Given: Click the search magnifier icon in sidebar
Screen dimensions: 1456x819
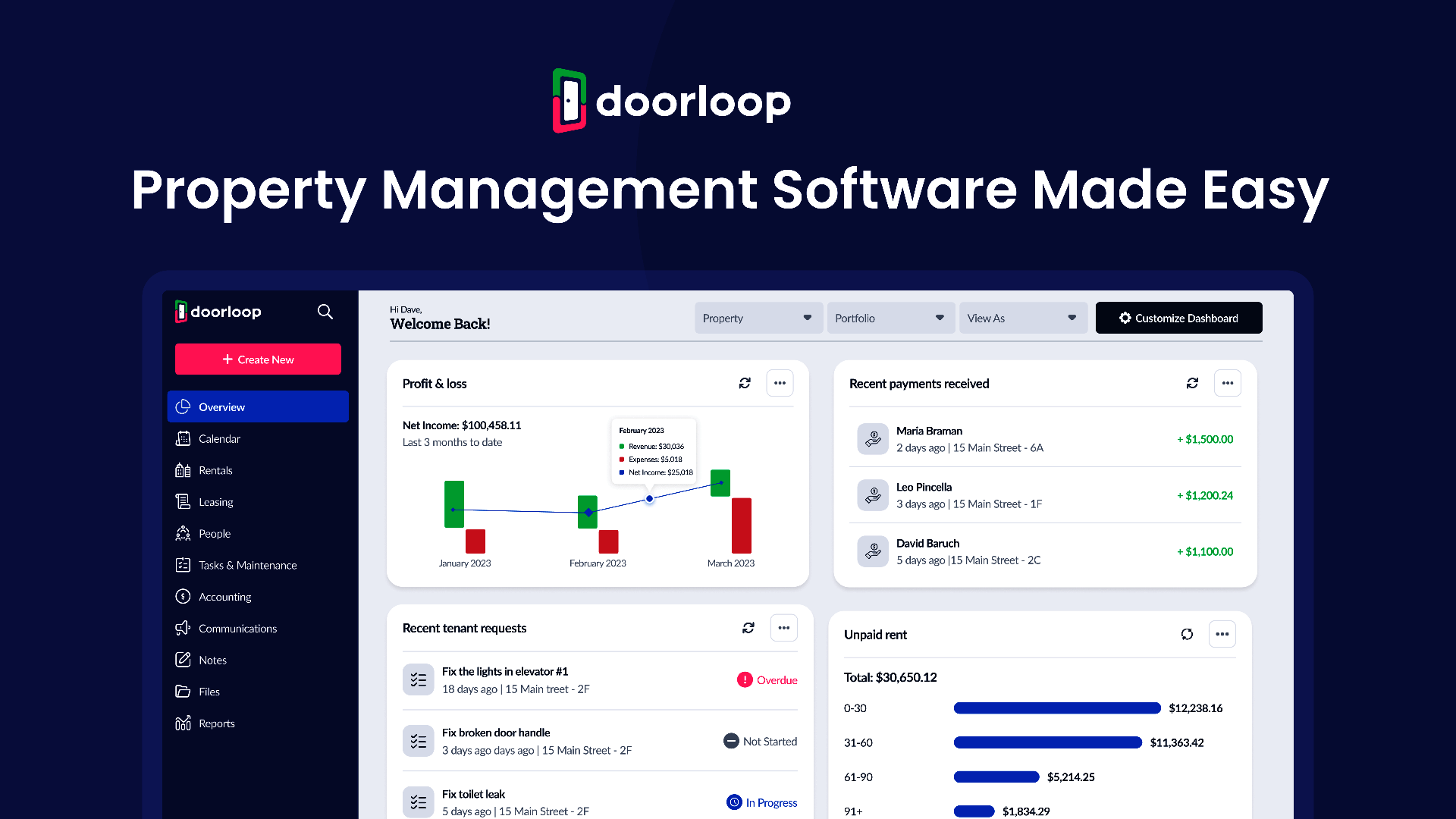Looking at the screenshot, I should tap(325, 312).
